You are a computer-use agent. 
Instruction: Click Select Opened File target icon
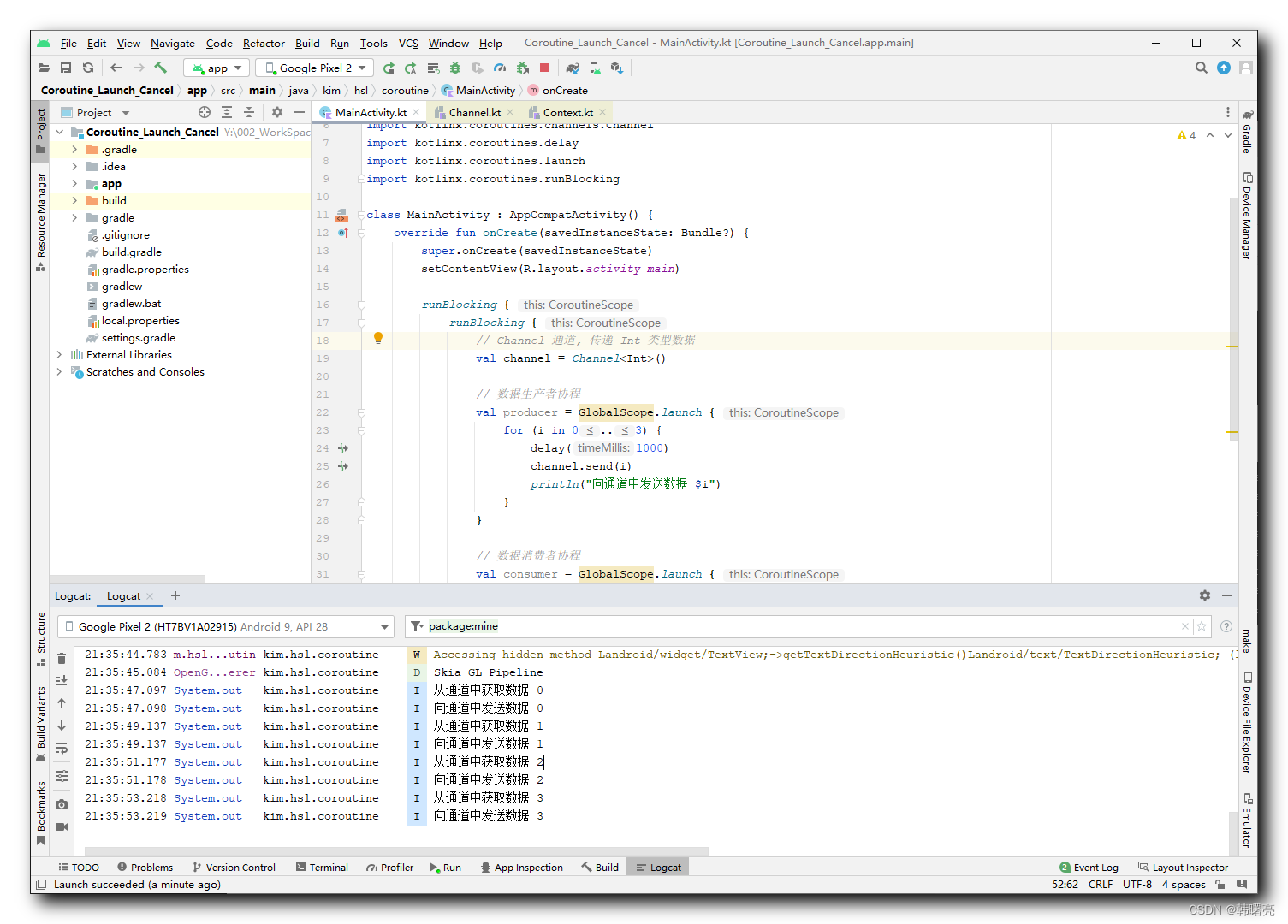205,112
